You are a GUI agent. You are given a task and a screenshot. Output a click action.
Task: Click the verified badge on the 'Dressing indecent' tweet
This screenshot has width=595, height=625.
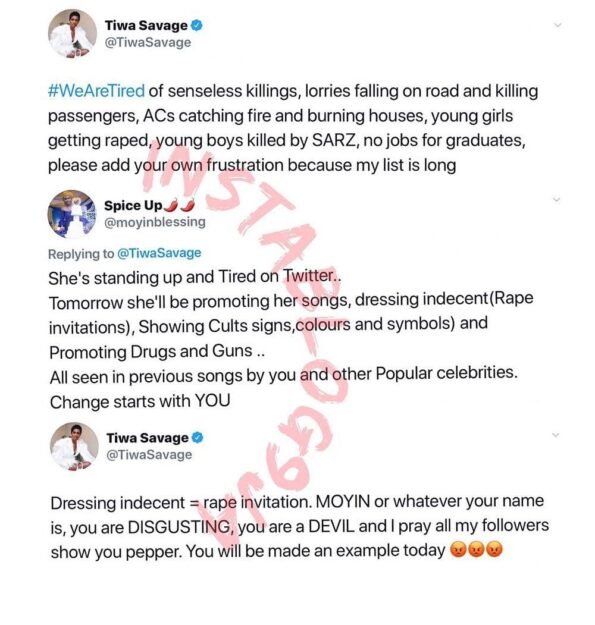click(198, 438)
